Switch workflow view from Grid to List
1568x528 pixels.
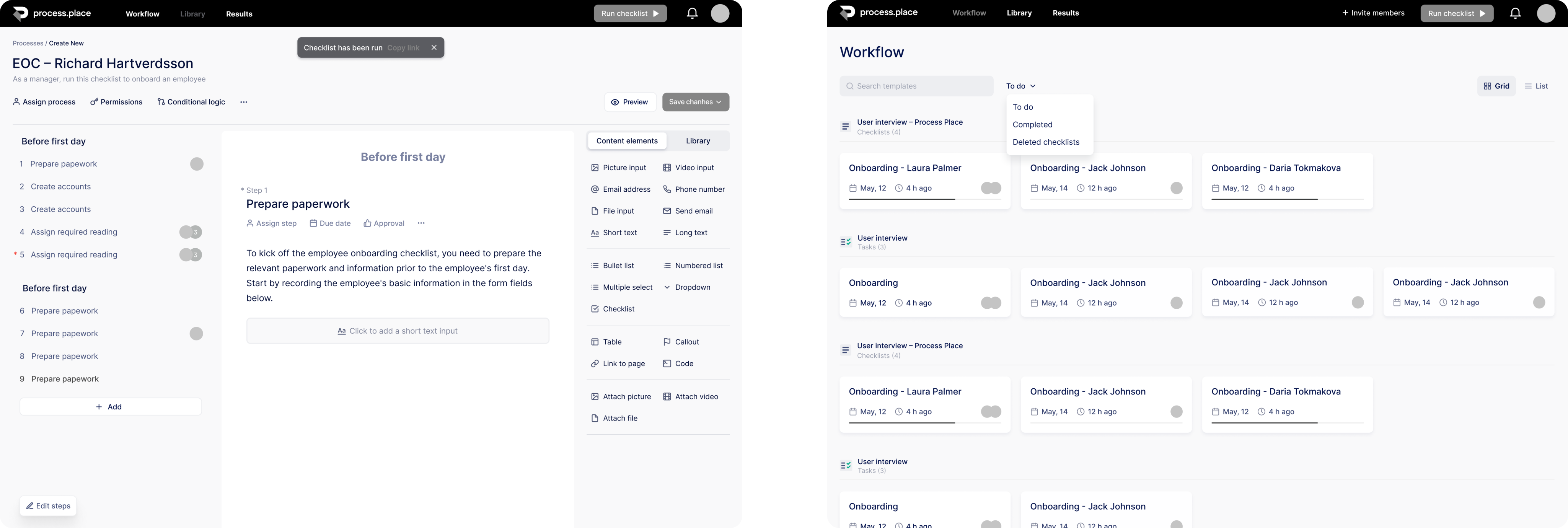tap(1536, 86)
